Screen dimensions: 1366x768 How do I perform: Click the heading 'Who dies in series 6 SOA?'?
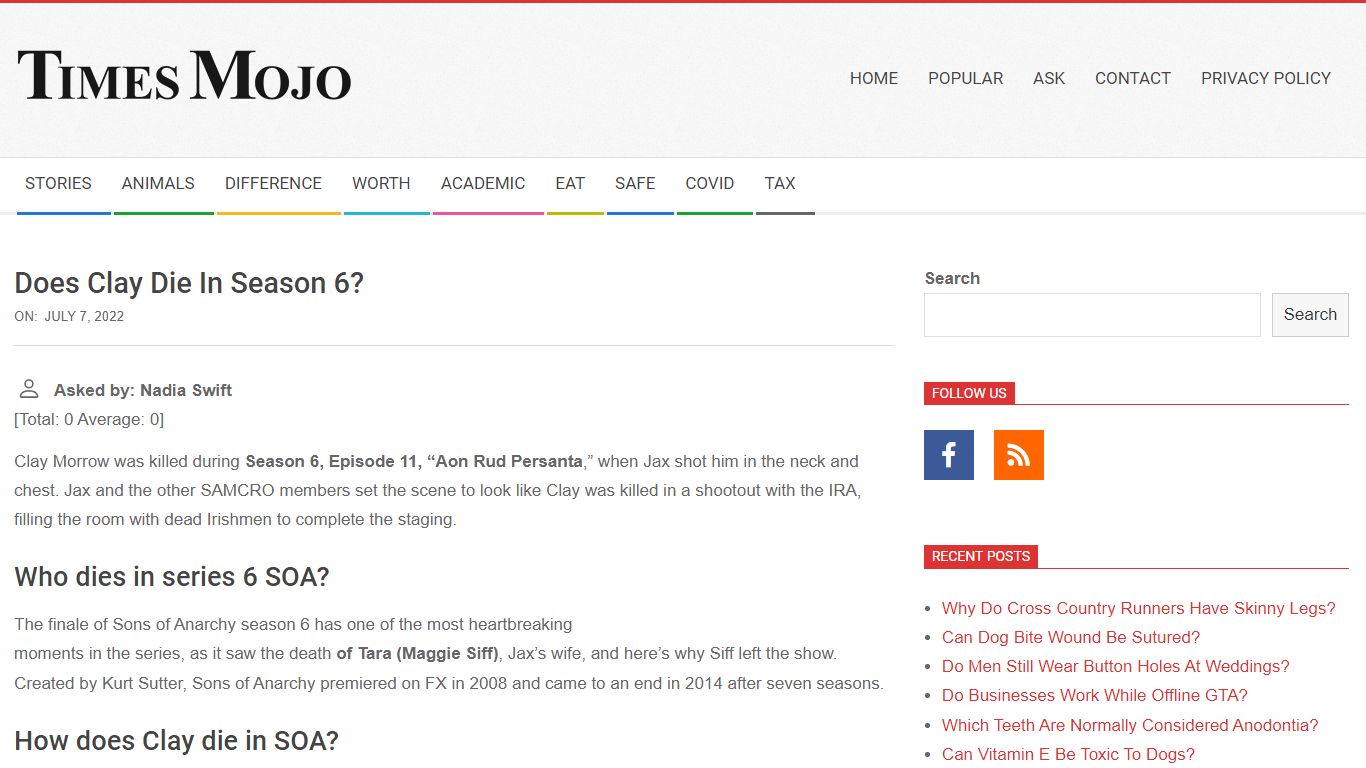(172, 577)
